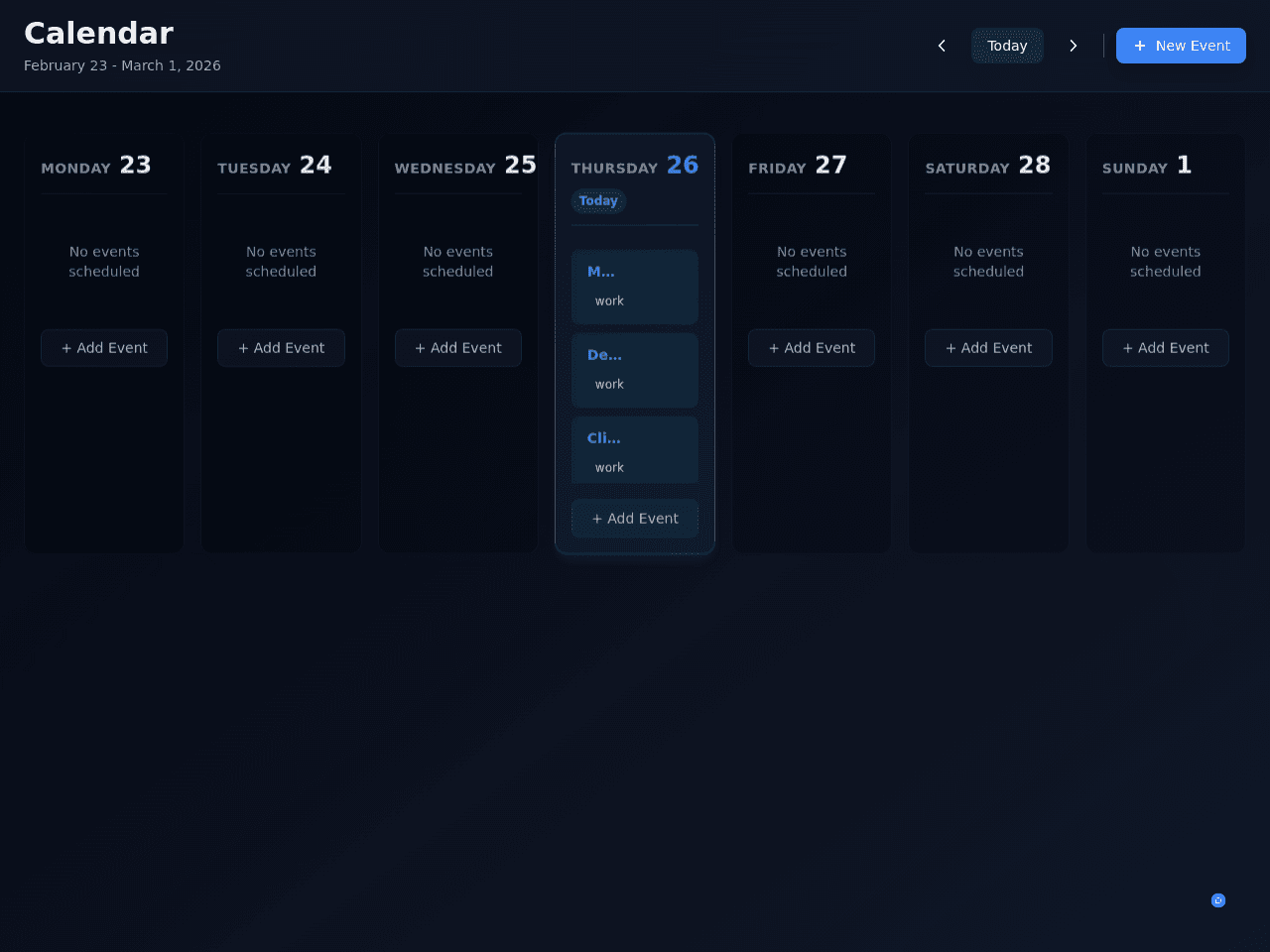Image resolution: width=1270 pixels, height=952 pixels.
Task: Click the Today badge under Thursday
Action: click(598, 200)
